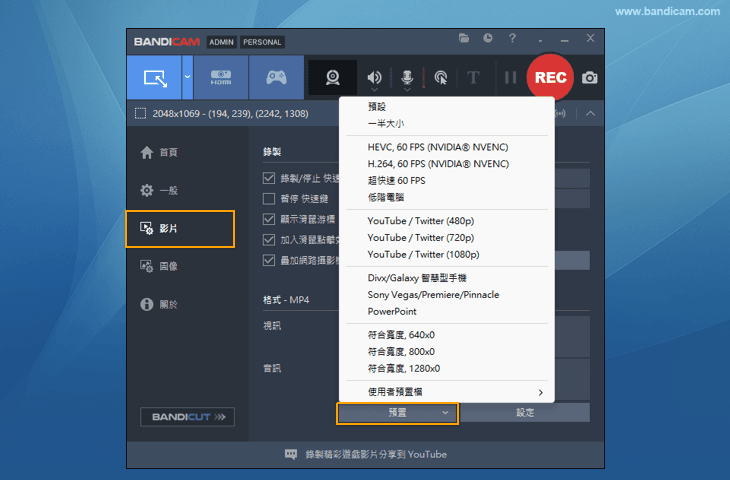Image resolution: width=730 pixels, height=480 pixels.
Task: Open the screen recording mode dropdown arrow
Action: pos(187,77)
